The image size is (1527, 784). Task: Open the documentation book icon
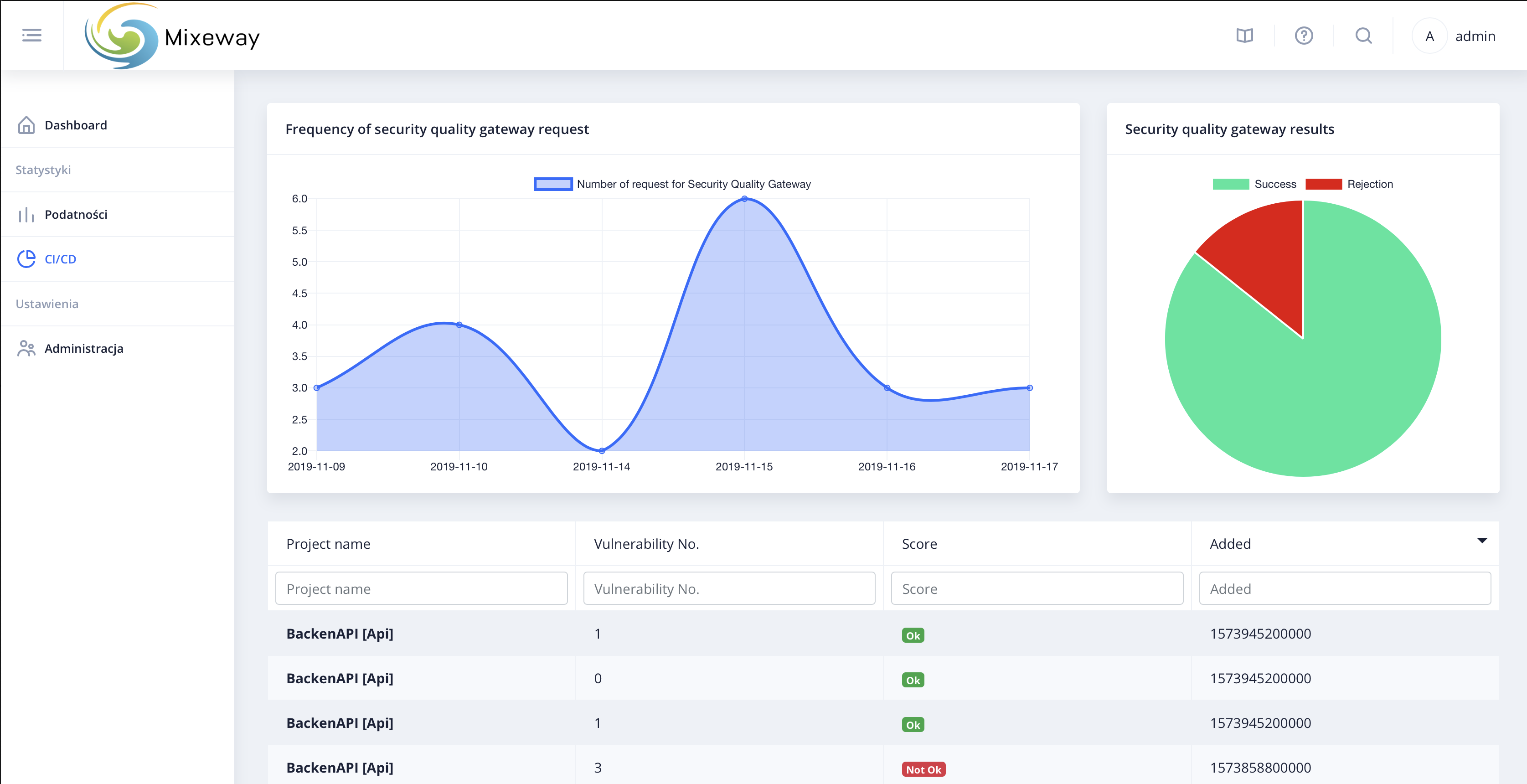pyautogui.click(x=1244, y=36)
